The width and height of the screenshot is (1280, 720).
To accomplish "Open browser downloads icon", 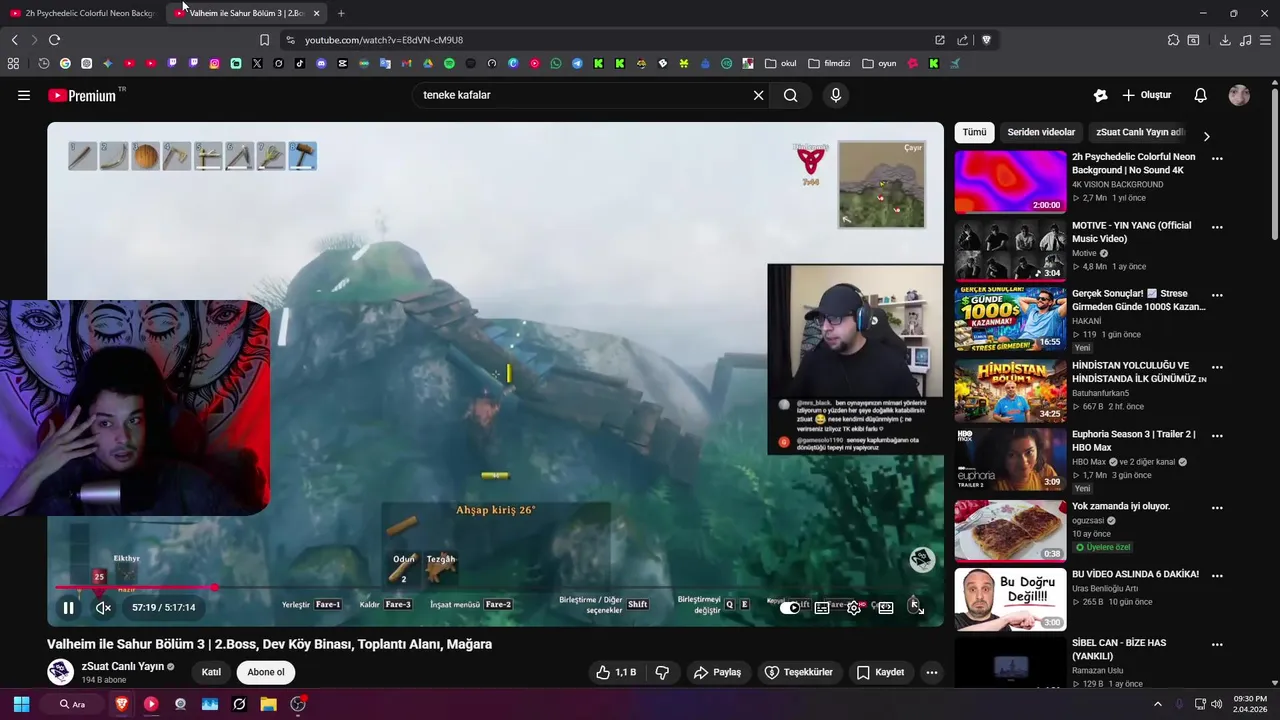I will point(1225,40).
